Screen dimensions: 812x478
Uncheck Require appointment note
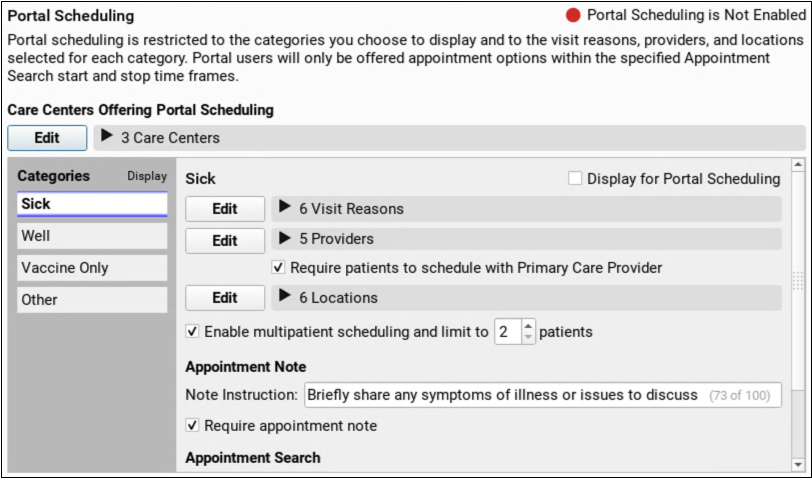coord(193,426)
